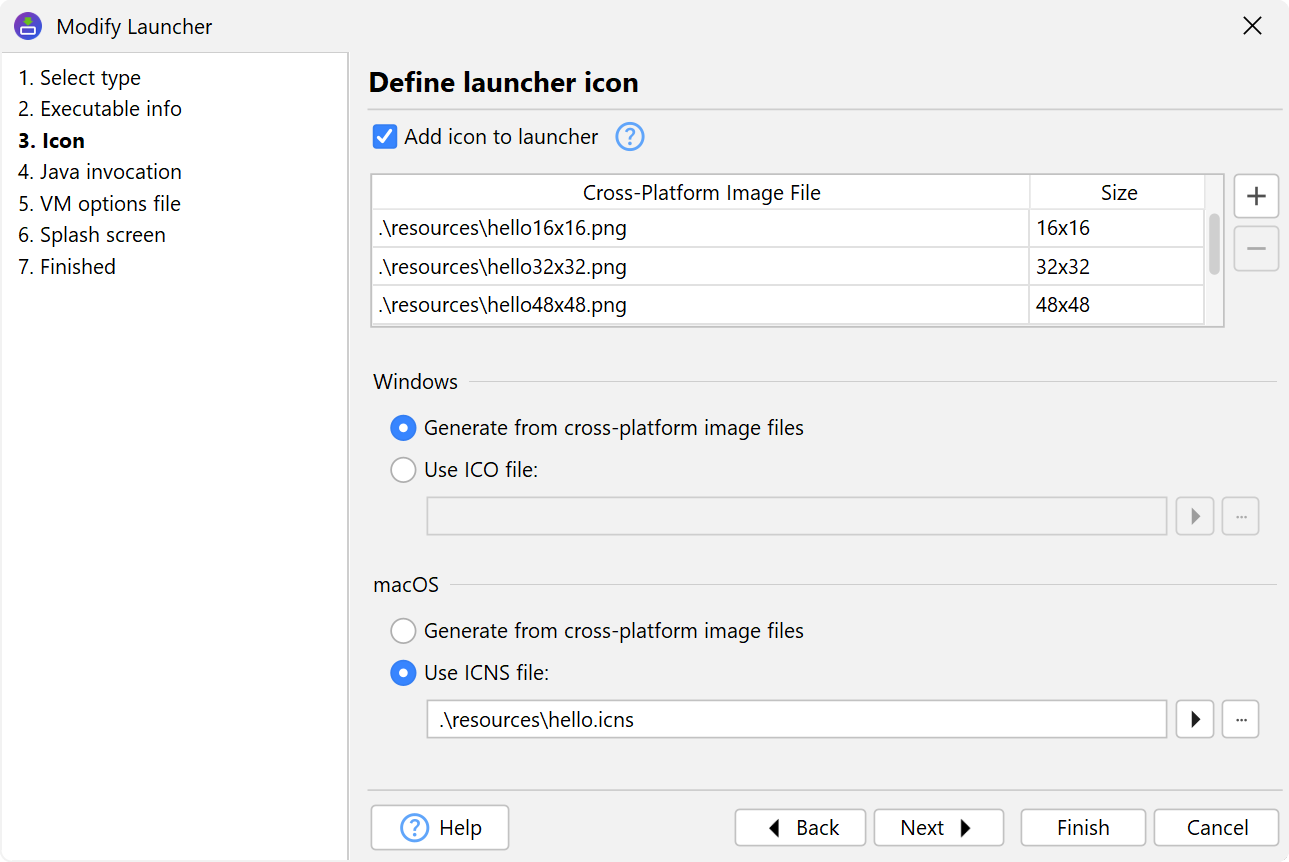Click the install4j icon in title bar

click(28, 27)
